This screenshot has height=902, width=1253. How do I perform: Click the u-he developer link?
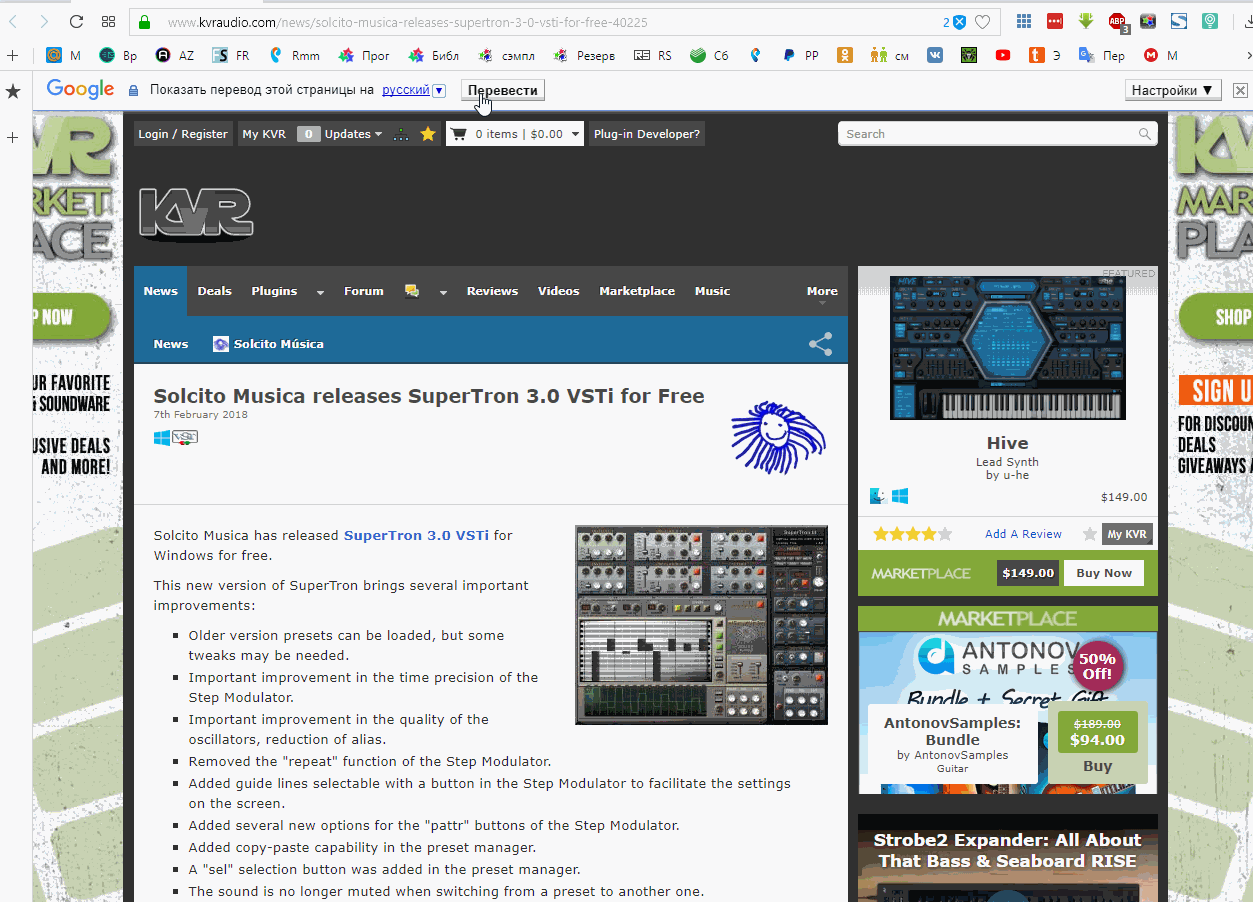click(x=1015, y=475)
